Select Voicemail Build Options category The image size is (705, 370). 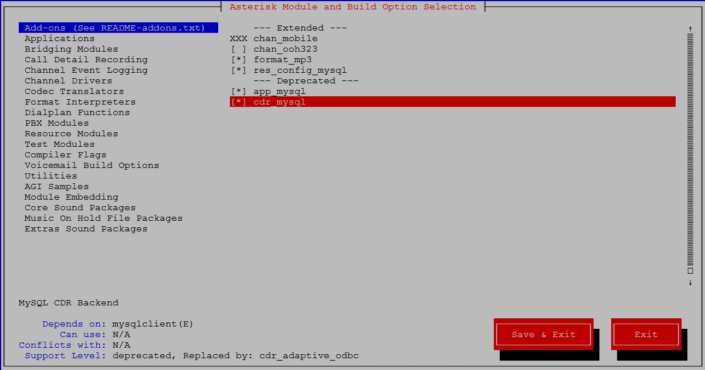point(92,165)
